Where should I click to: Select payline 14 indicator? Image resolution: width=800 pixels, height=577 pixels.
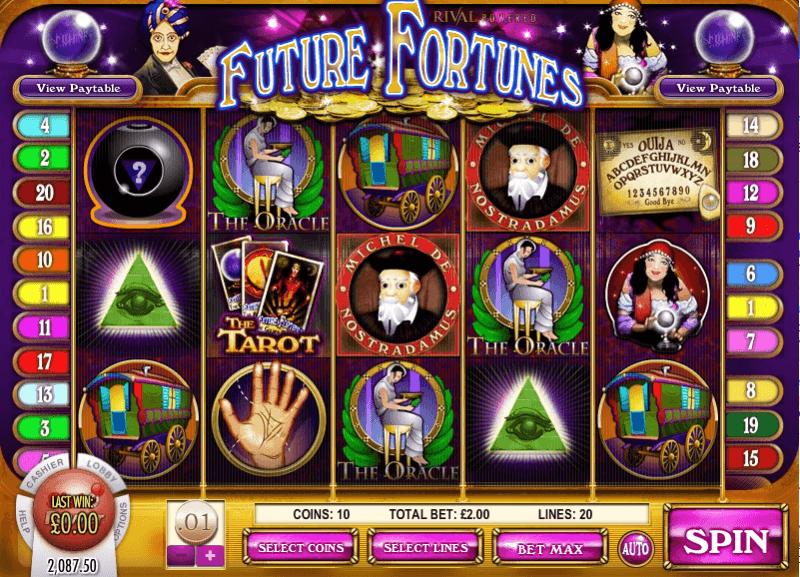(752, 125)
